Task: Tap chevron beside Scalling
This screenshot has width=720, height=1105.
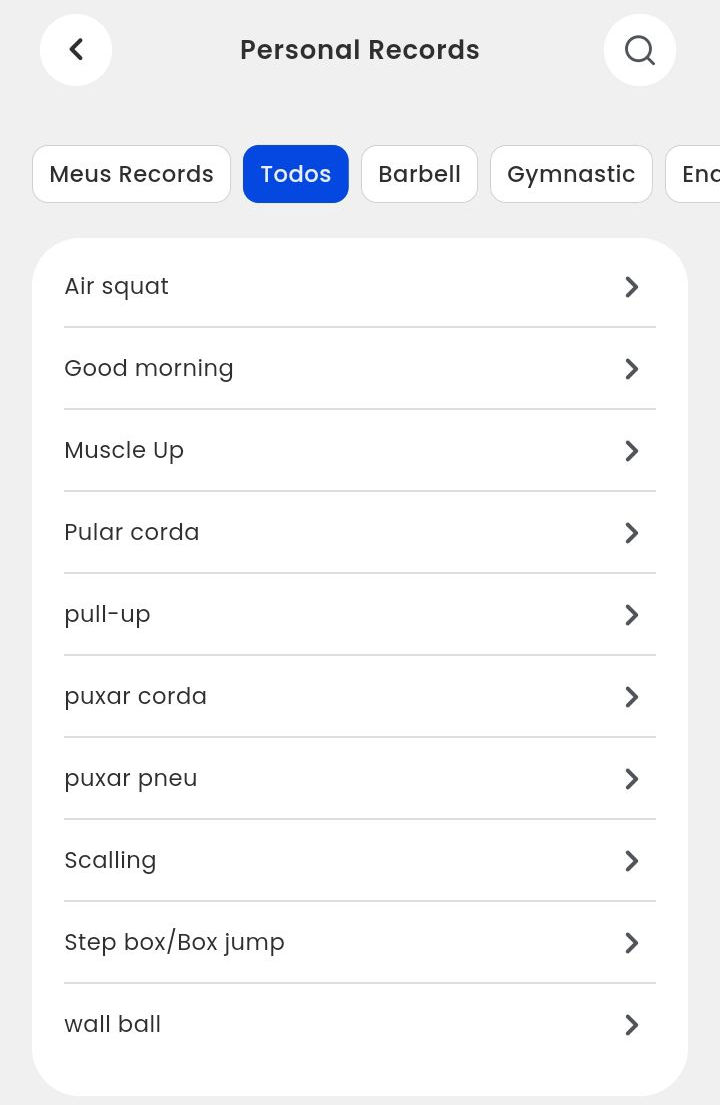Action: pyautogui.click(x=631, y=861)
